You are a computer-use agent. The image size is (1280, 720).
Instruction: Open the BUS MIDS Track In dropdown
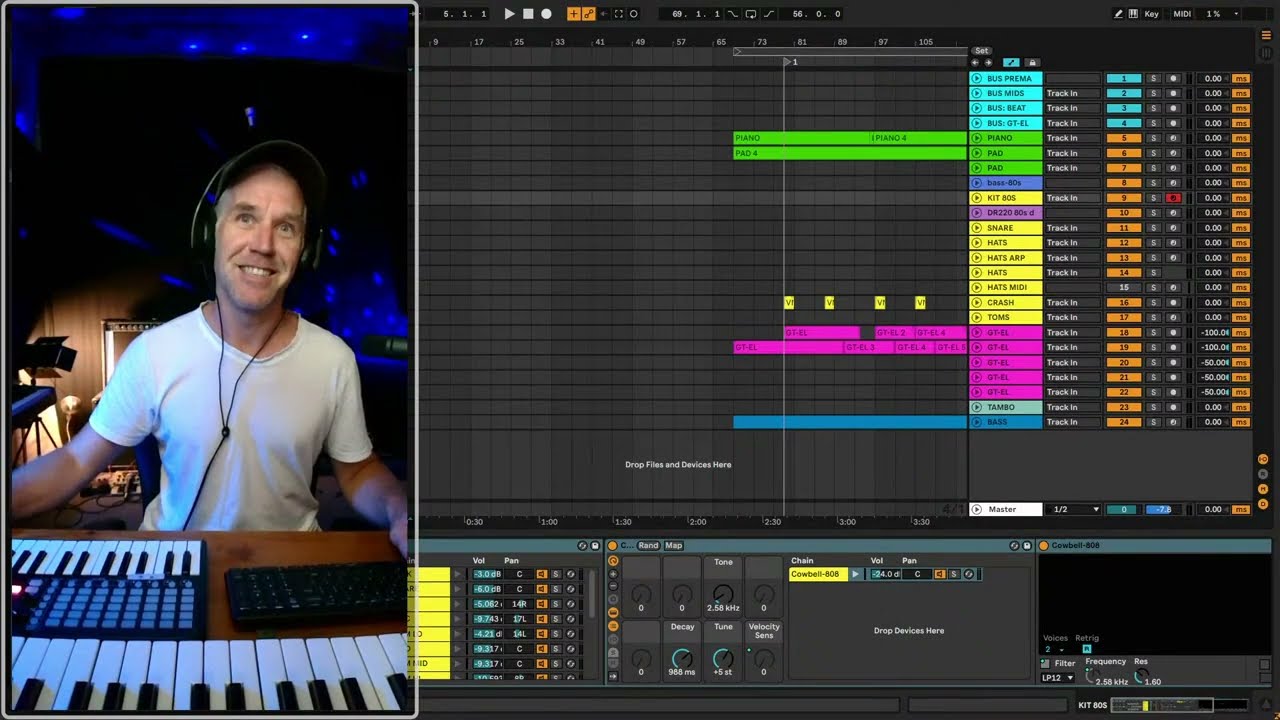(1071, 93)
